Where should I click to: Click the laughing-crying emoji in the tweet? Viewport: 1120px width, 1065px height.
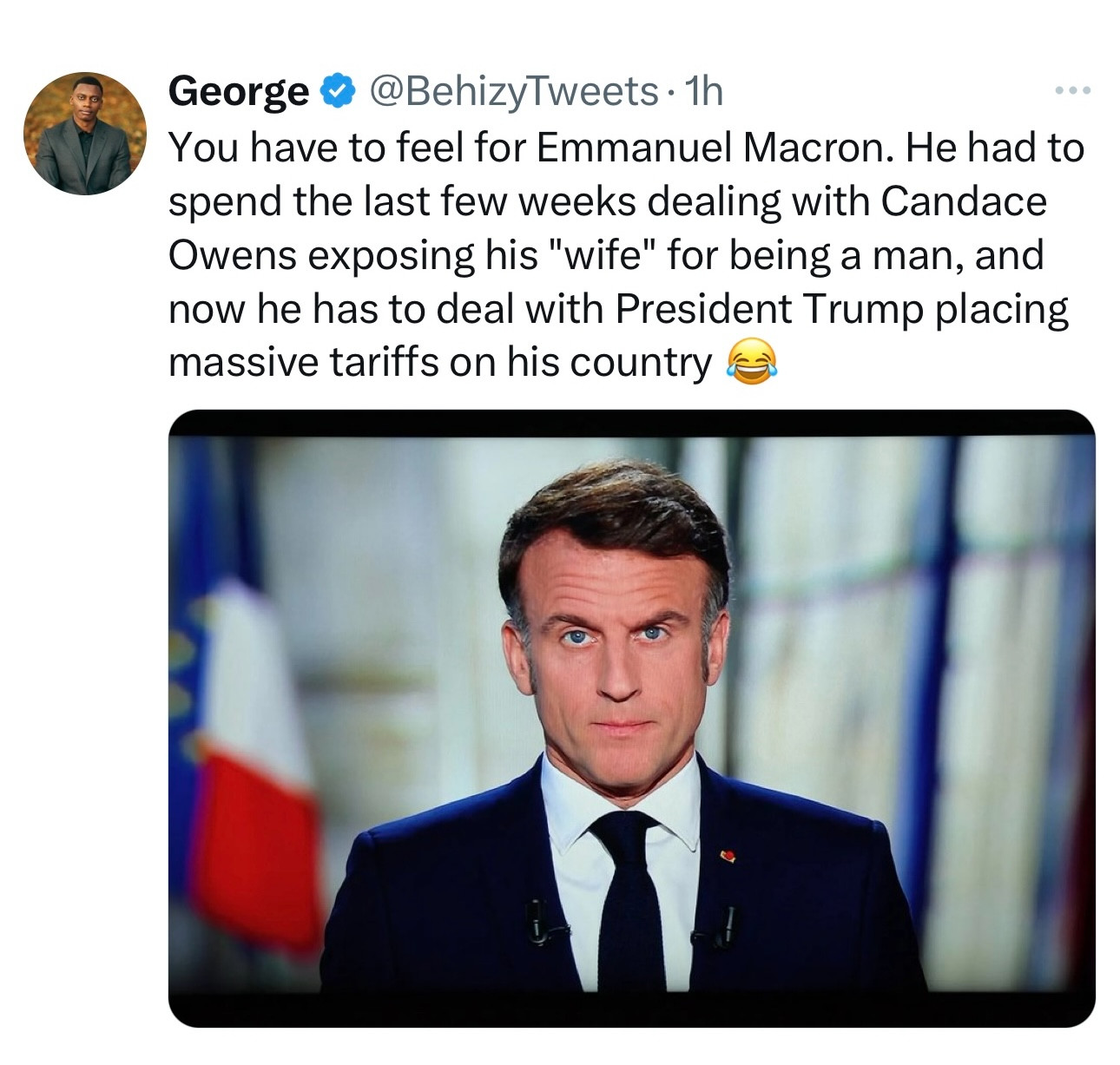[749, 363]
